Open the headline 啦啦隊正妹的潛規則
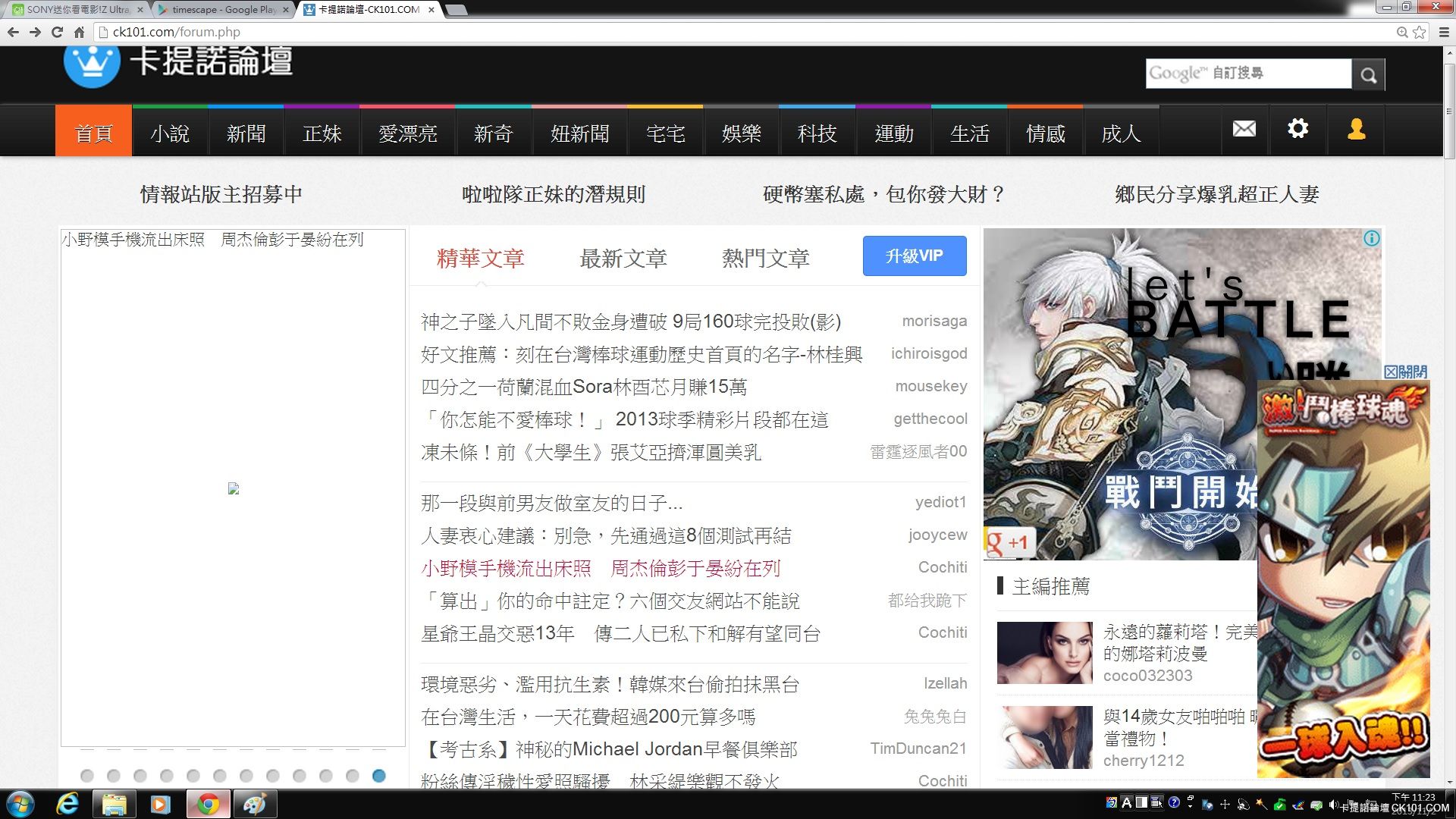The height and width of the screenshot is (819, 1456). coord(554,194)
